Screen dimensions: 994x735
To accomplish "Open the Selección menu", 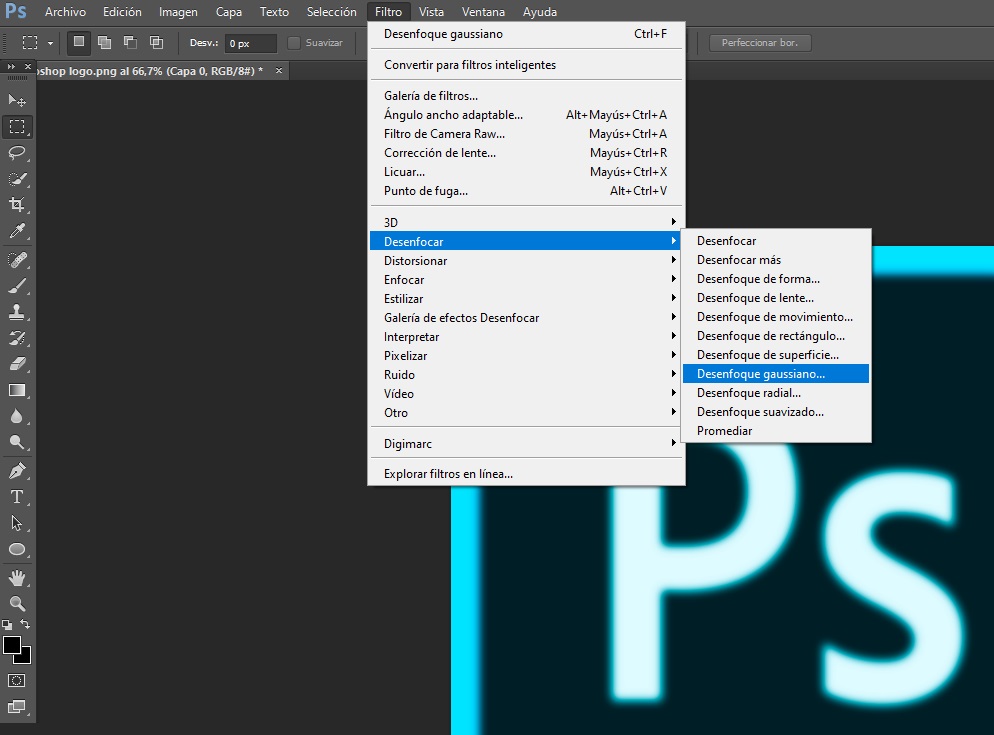I will (332, 11).
